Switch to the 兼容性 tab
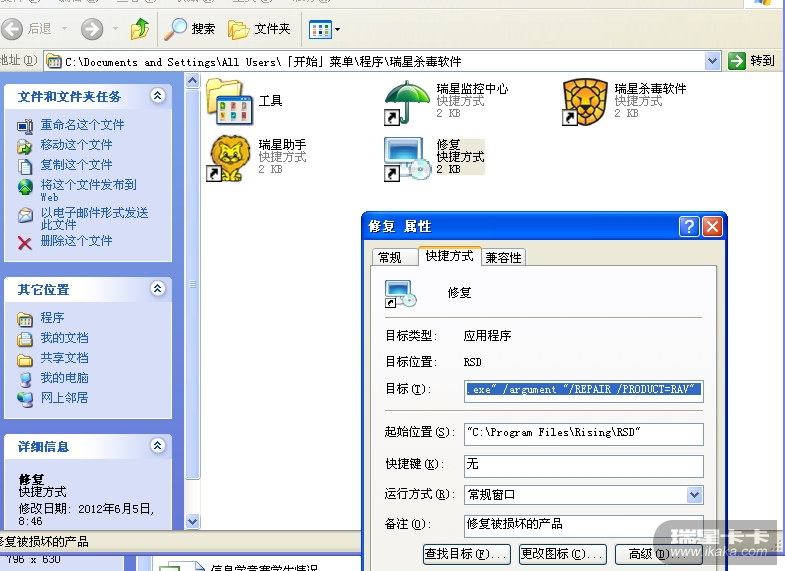 pyautogui.click(x=503, y=258)
